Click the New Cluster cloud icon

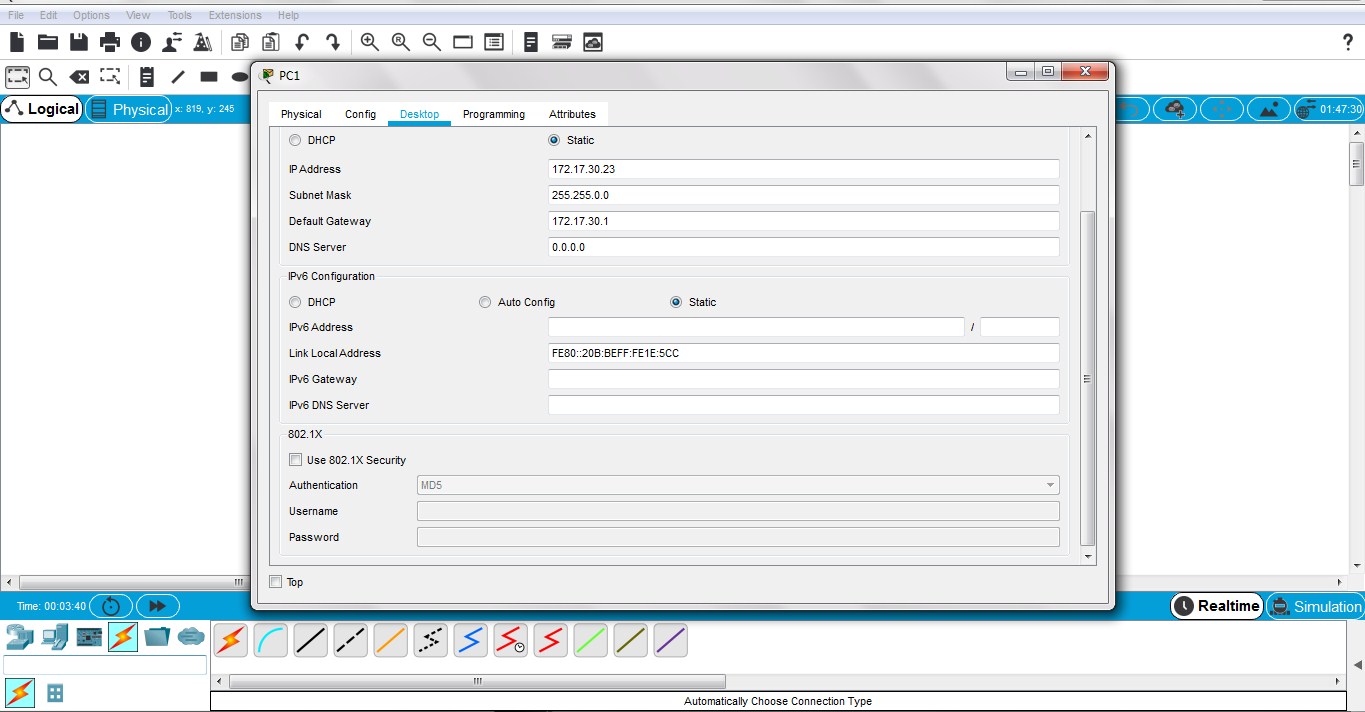click(x=1175, y=109)
